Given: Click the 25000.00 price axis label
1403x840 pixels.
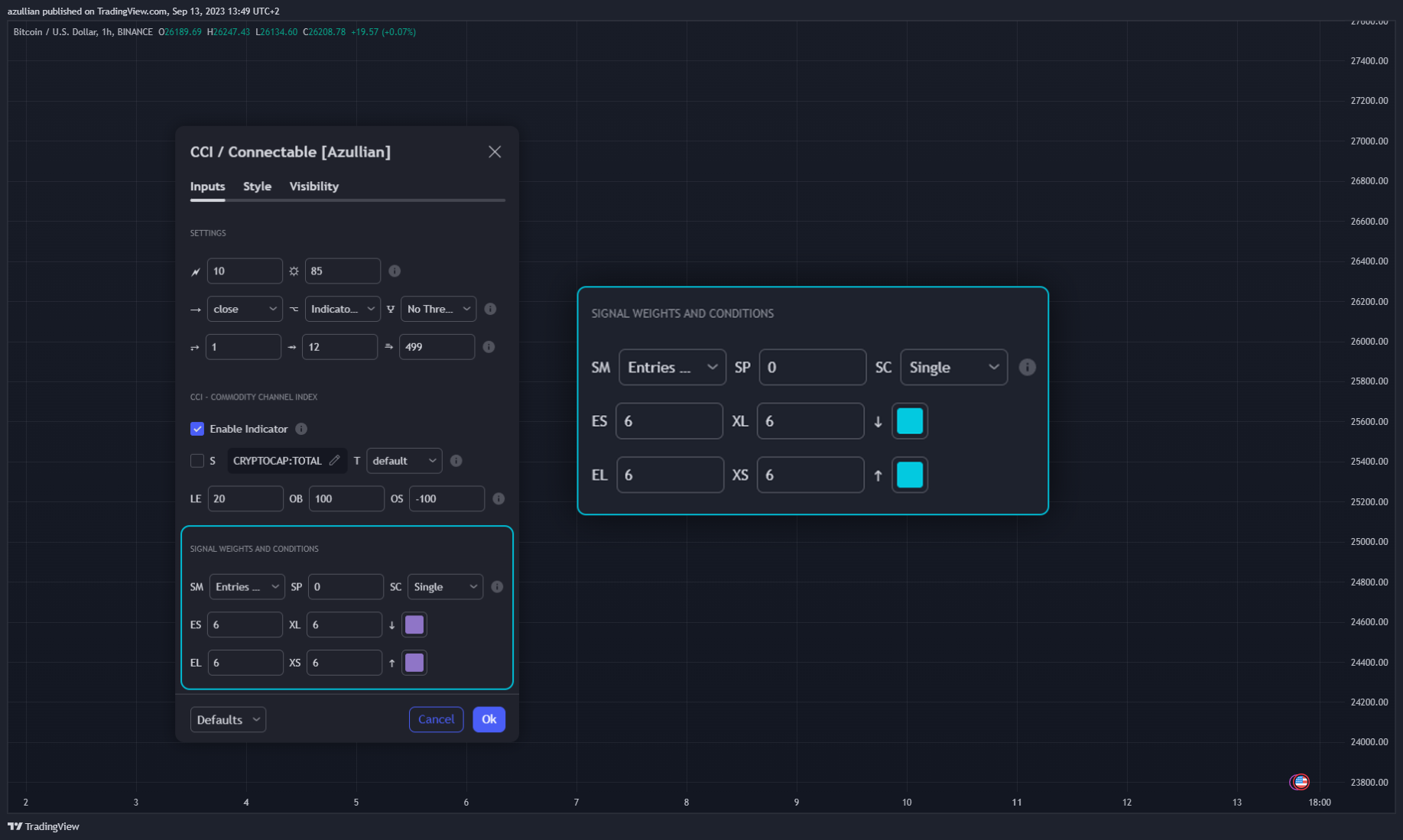Looking at the screenshot, I should click(x=1369, y=542).
